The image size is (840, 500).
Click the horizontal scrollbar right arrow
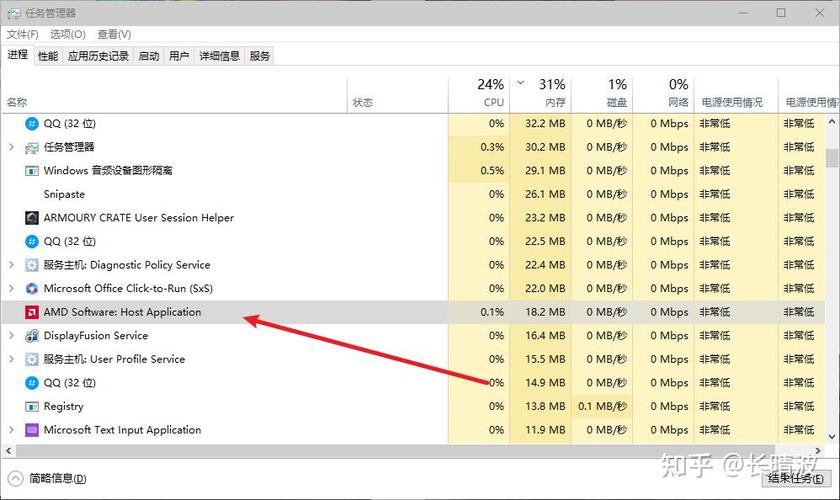point(818,451)
